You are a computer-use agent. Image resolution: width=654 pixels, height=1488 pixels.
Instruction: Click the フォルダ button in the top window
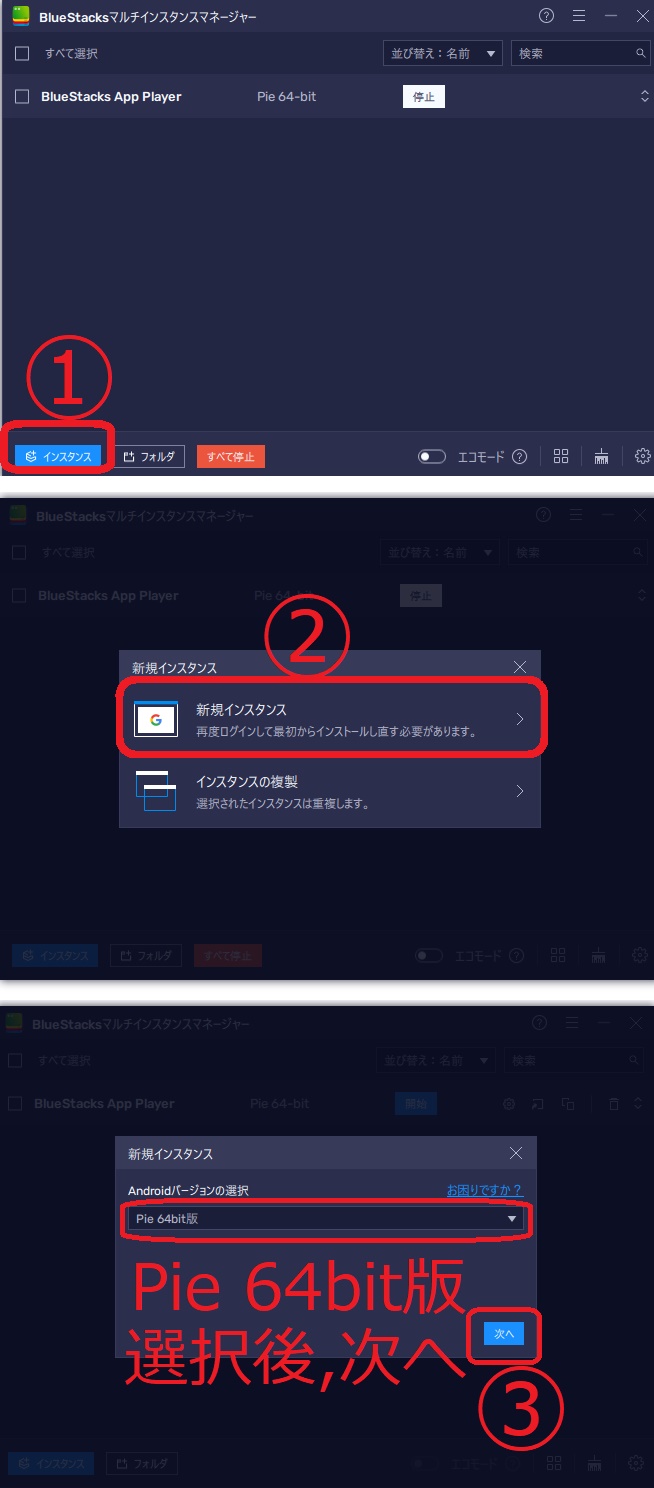[x=149, y=457]
